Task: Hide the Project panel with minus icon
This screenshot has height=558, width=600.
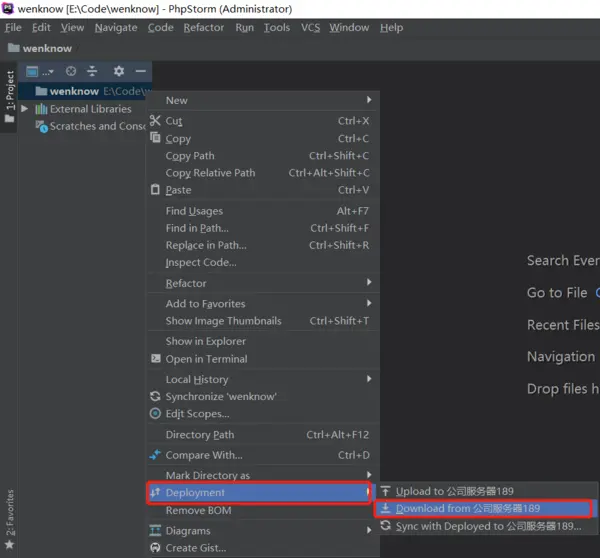Action: click(x=140, y=71)
